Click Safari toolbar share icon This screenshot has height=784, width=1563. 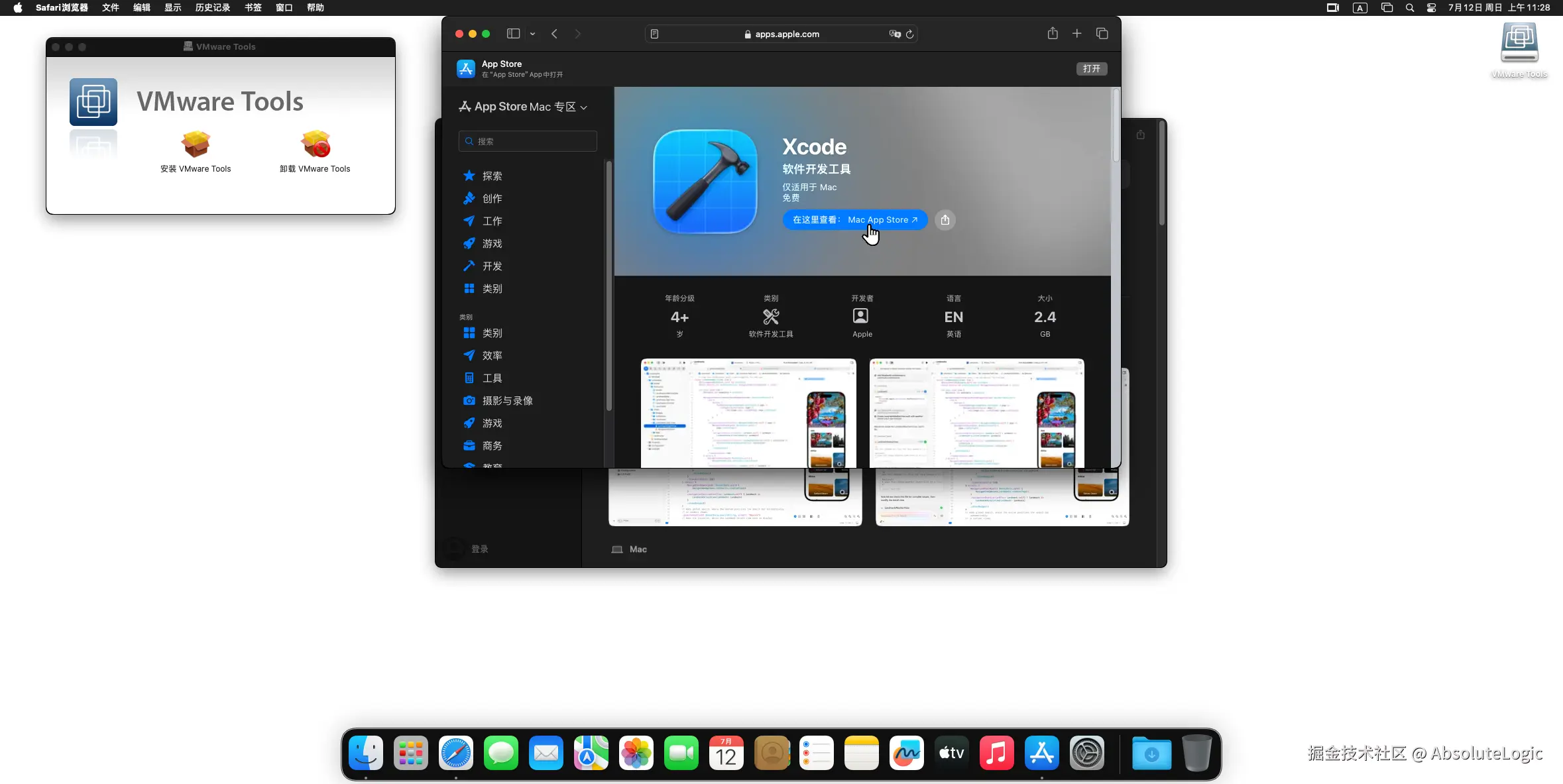1053,33
